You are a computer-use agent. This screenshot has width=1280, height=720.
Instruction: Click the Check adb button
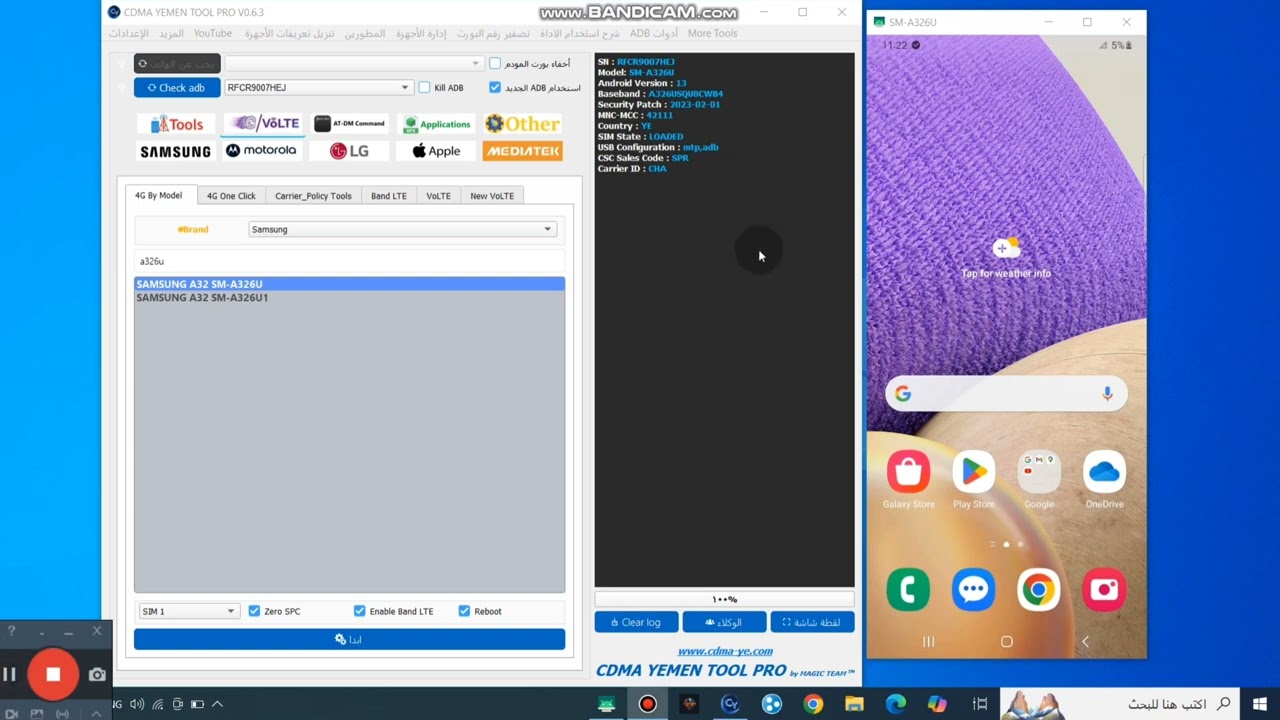coord(177,88)
